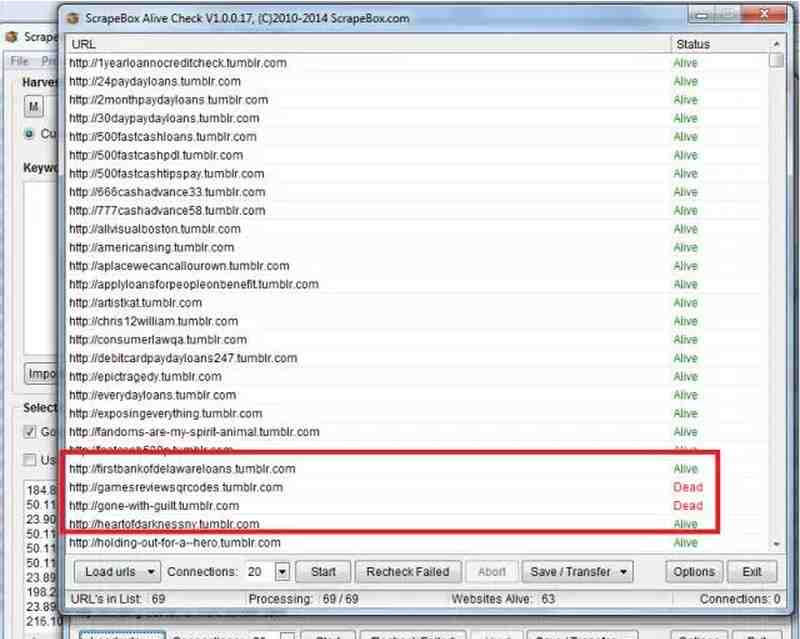The image size is (800, 639).
Task: Click the Dead status for gone-with-guilt.tumblr.com
Action: [688, 506]
